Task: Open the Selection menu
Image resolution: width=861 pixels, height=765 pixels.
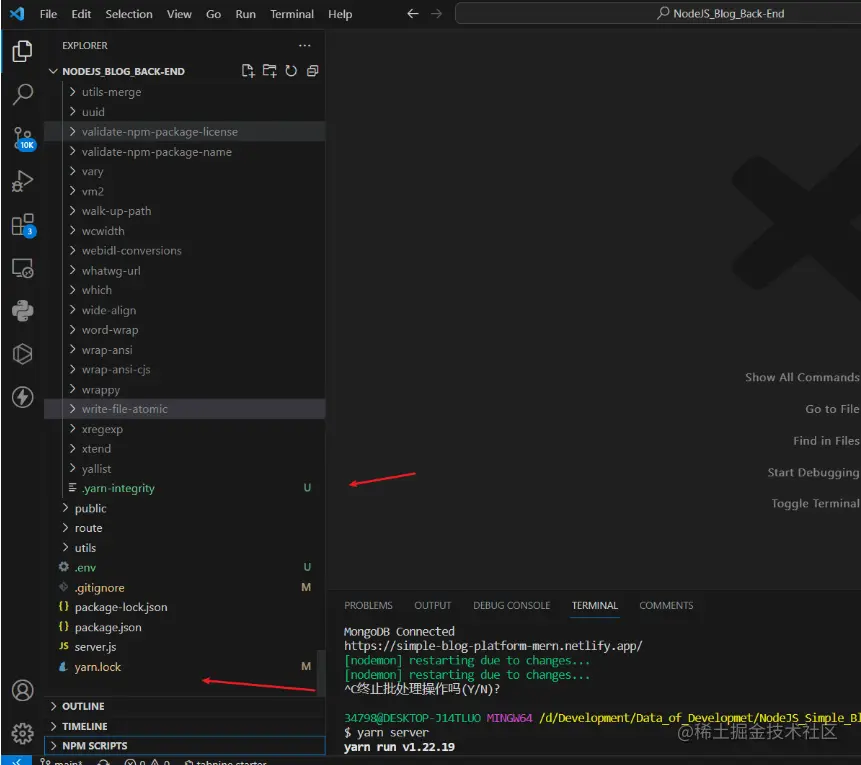Action: pyautogui.click(x=129, y=14)
